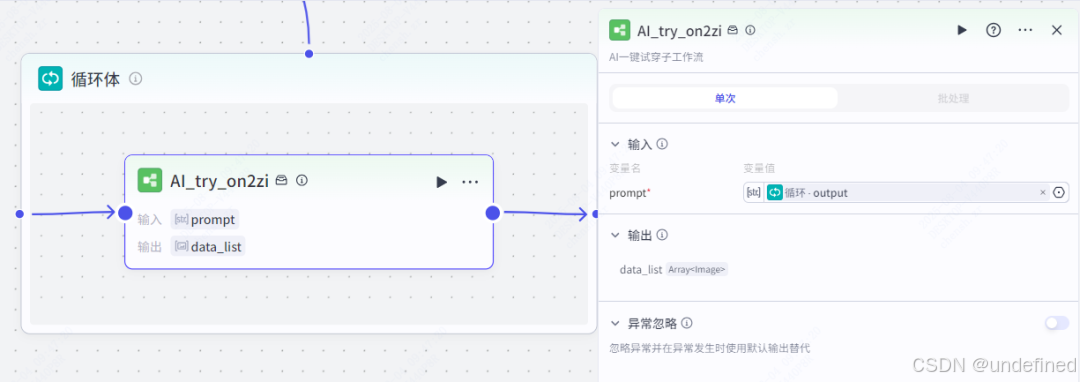Open more options menu in panel header
The width and height of the screenshot is (1080, 382).
pos(1025,30)
